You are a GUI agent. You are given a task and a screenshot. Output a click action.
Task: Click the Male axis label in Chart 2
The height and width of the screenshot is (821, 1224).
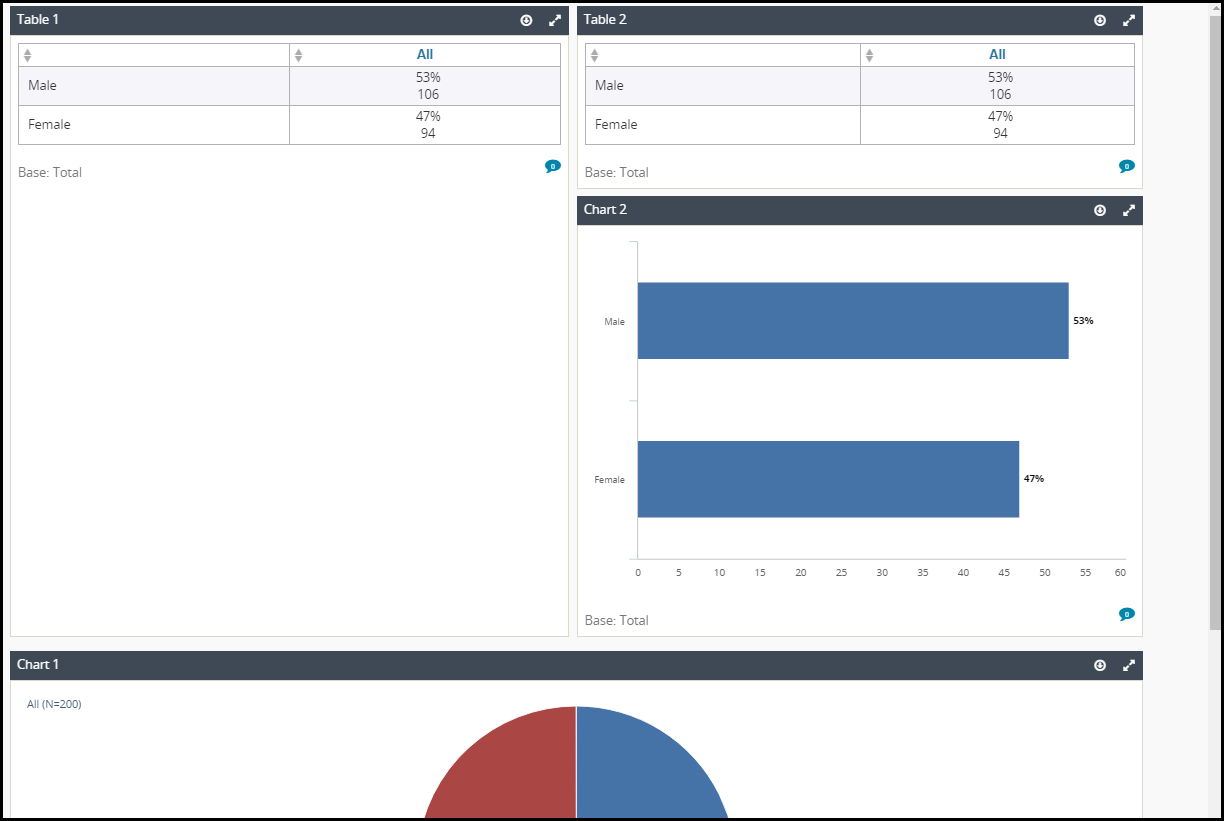click(x=614, y=322)
